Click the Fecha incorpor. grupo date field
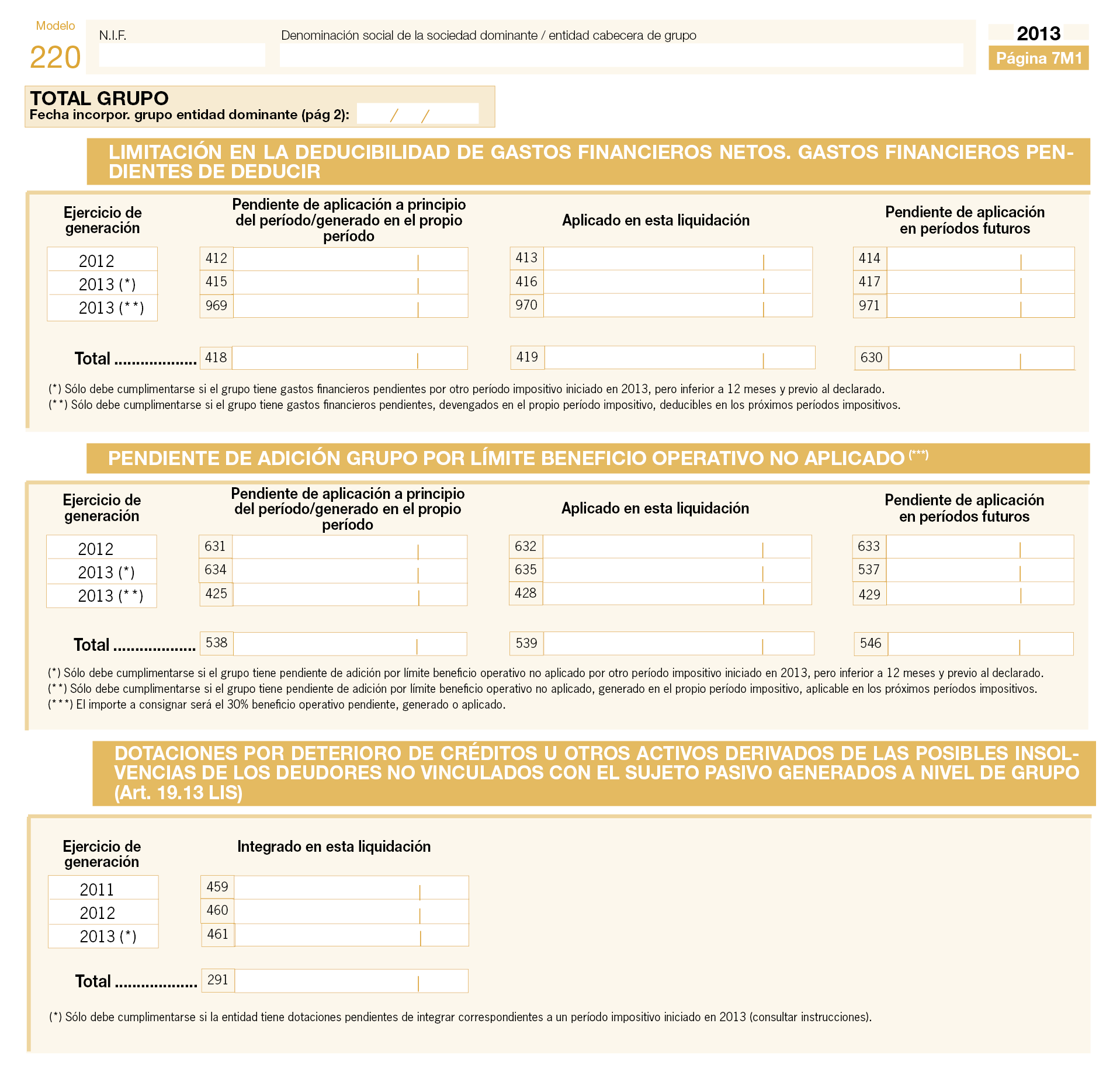This screenshot has height=1065, width=1120. (417, 114)
